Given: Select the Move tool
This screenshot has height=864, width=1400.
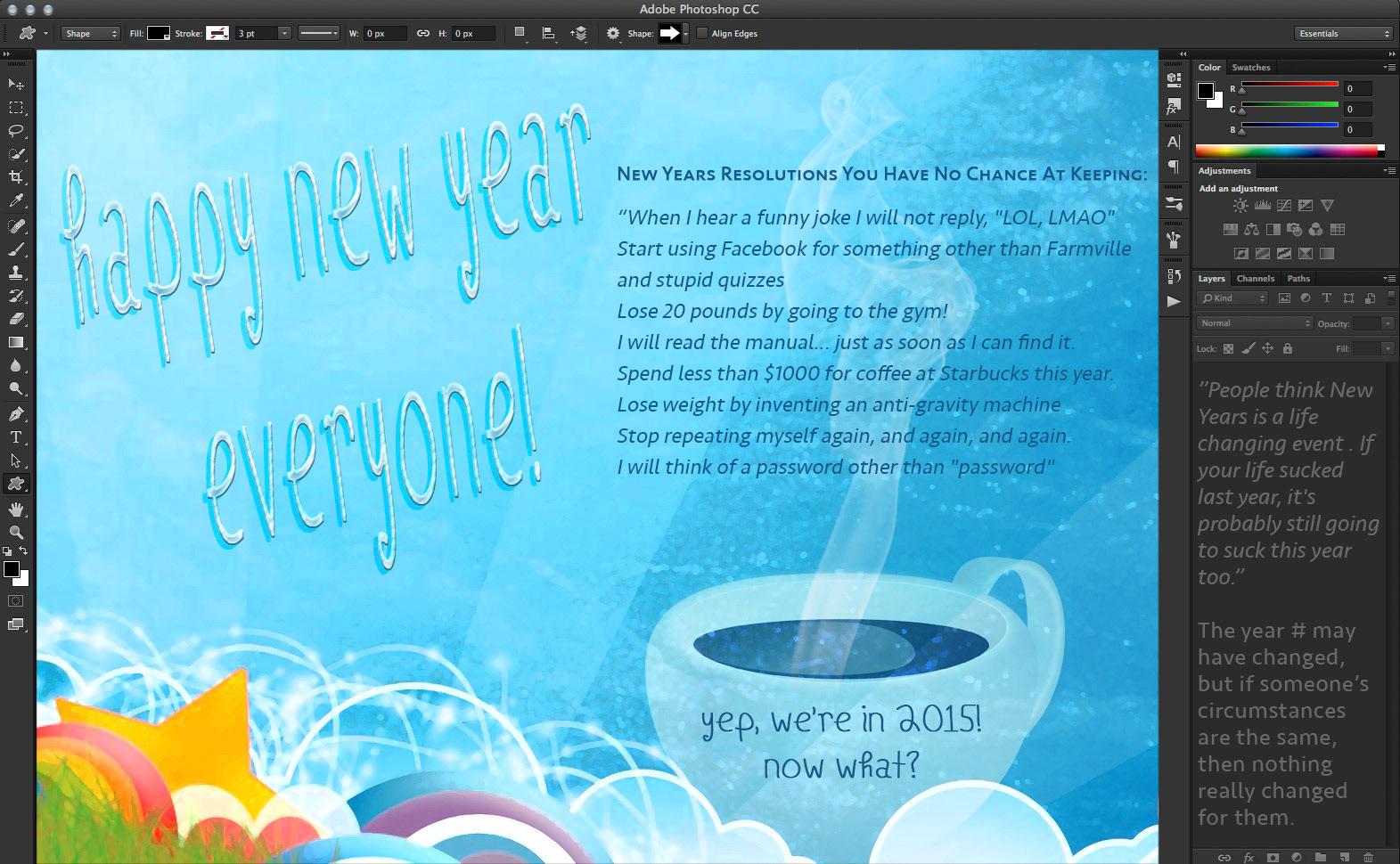Looking at the screenshot, I should [16, 84].
